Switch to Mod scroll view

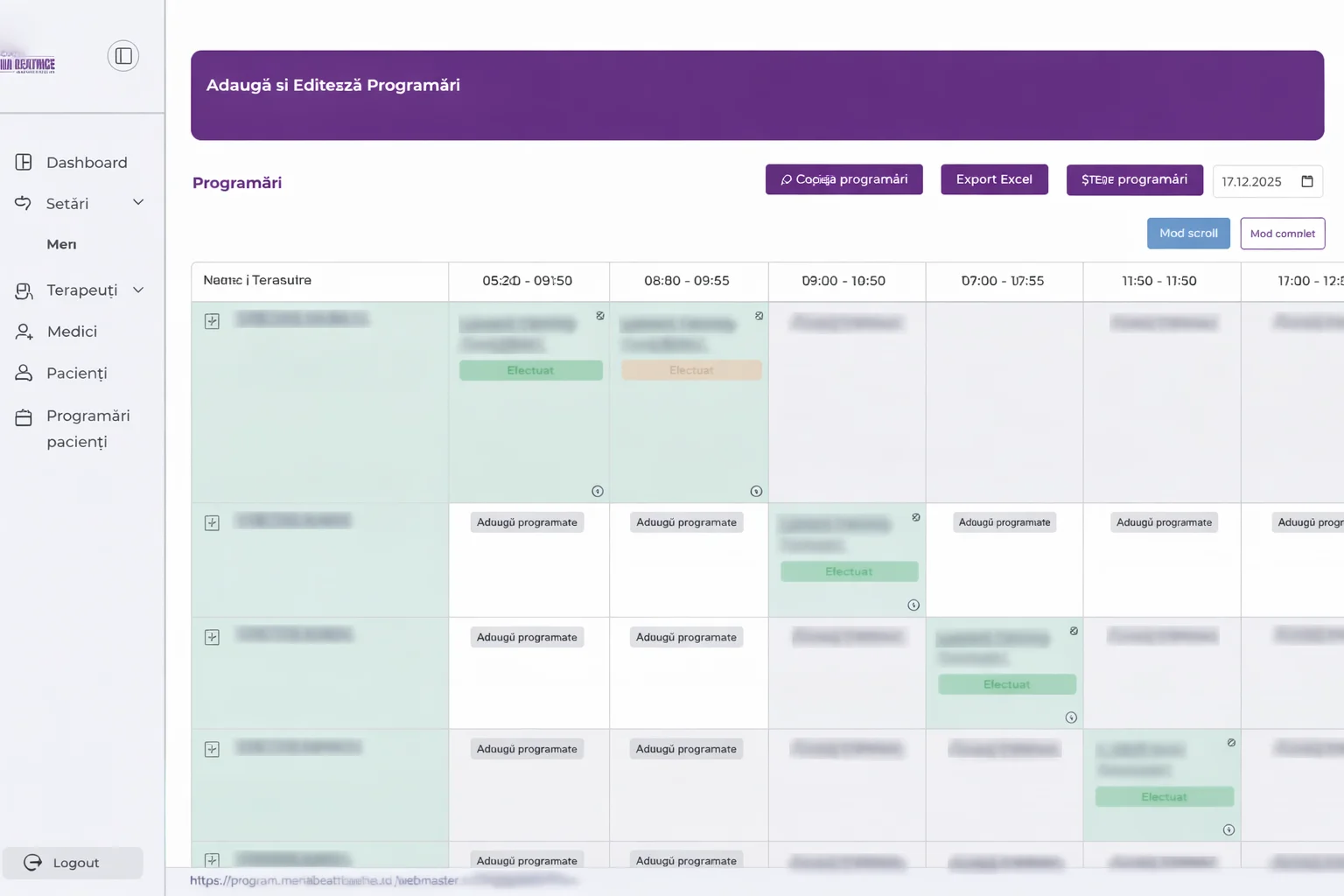coord(1188,234)
